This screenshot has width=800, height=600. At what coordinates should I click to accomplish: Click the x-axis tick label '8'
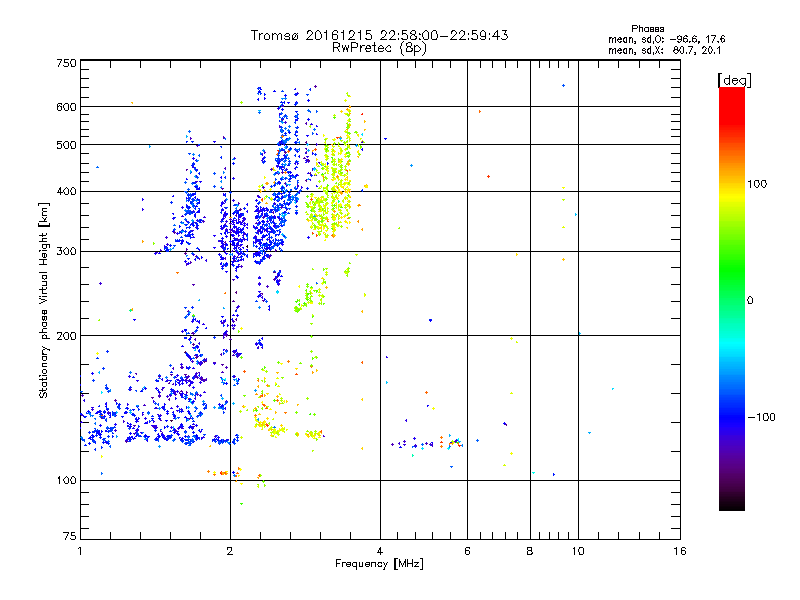click(x=530, y=551)
